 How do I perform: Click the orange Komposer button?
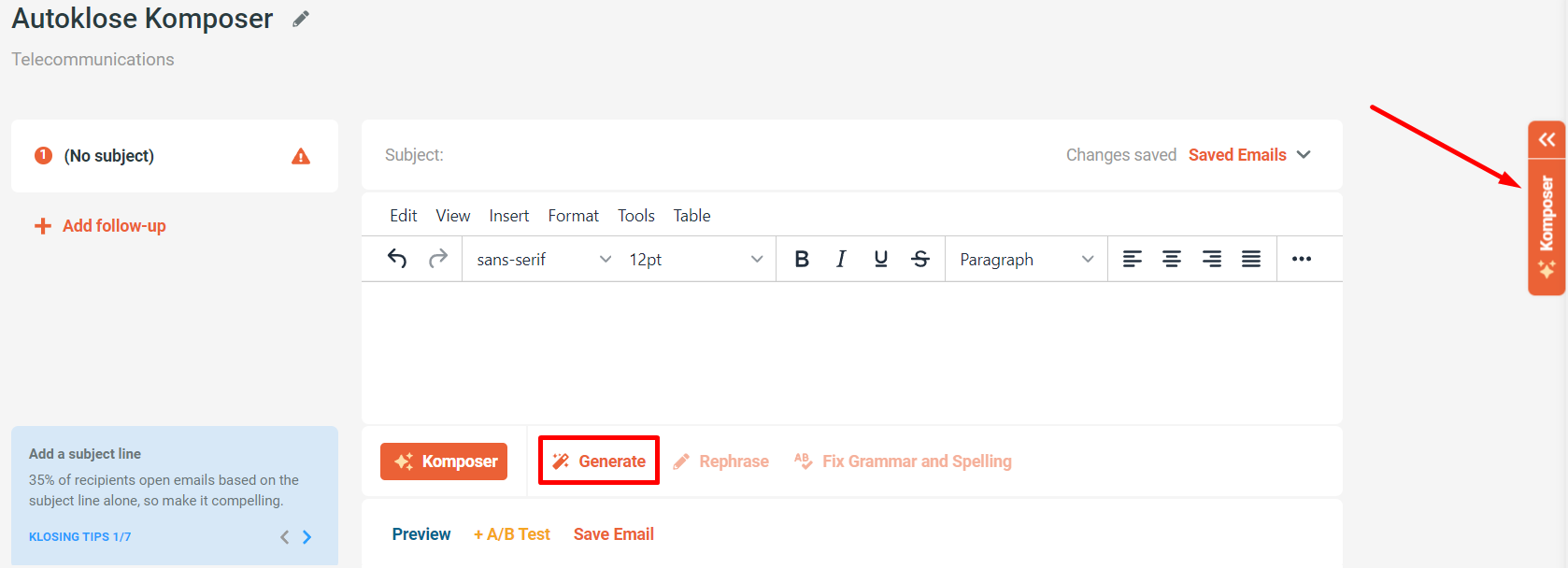click(444, 461)
